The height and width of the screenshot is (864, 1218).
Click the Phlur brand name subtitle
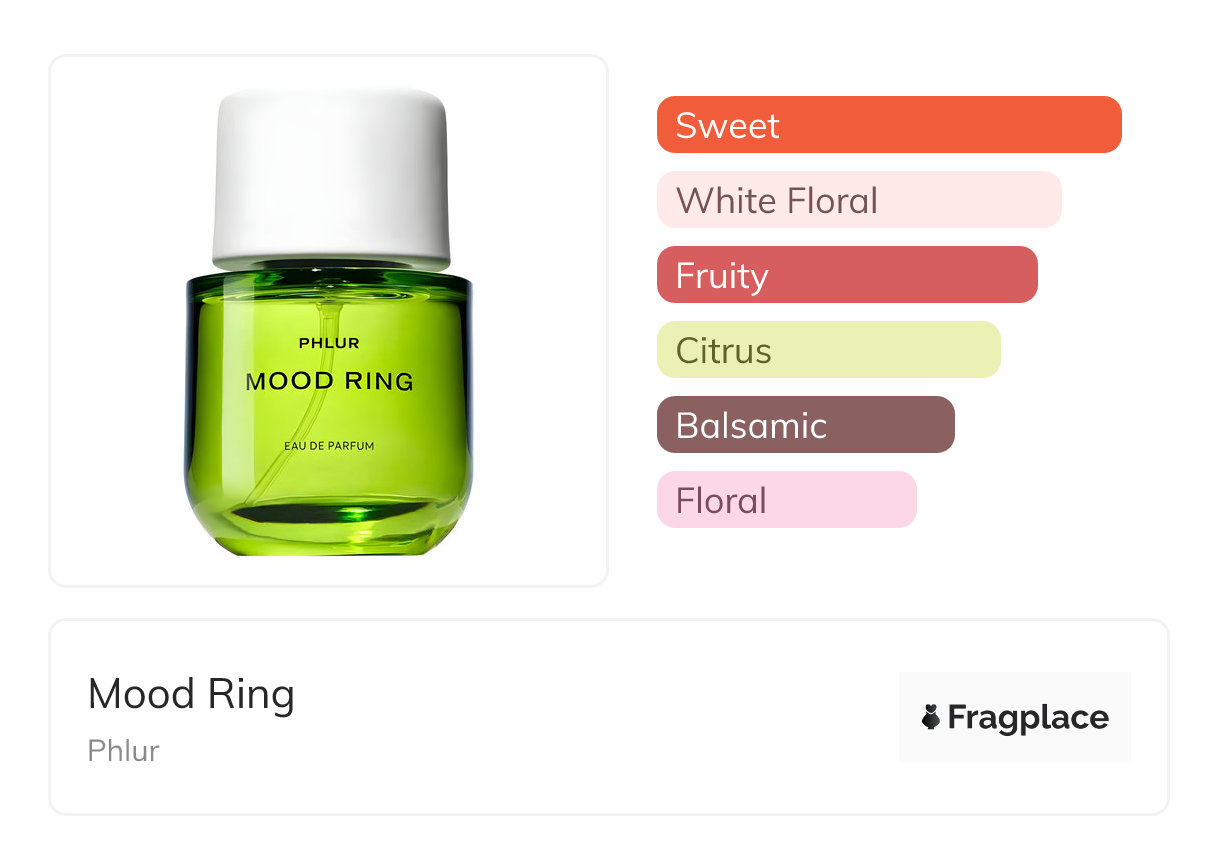124,751
